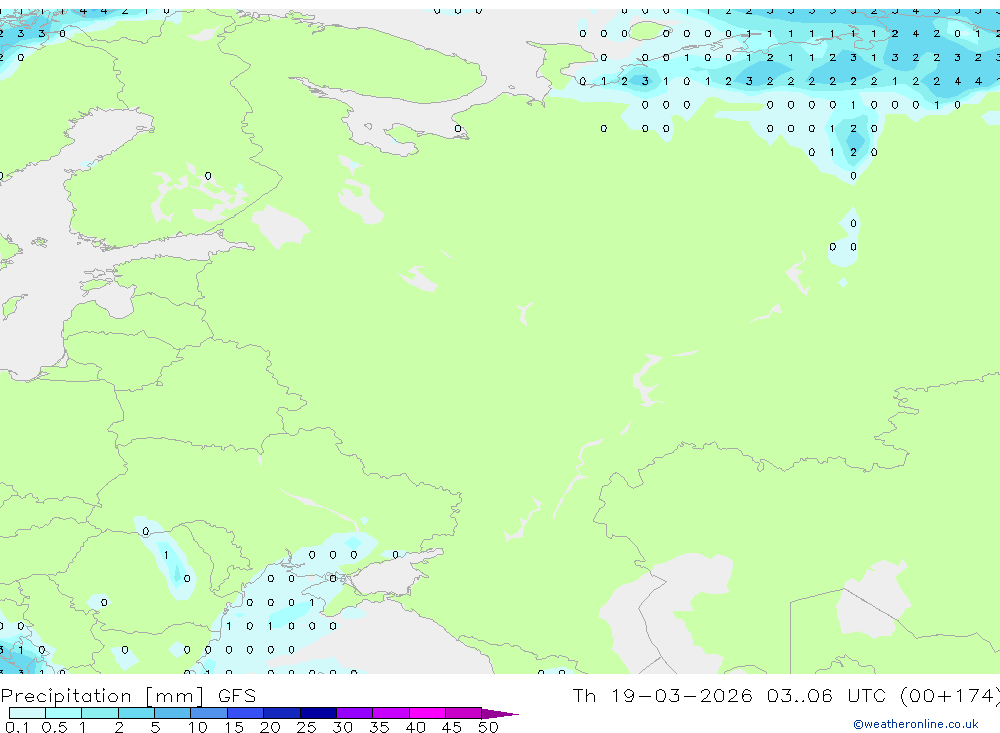The height and width of the screenshot is (733, 1000).
Task: Click the '0.1' legend scale label
Action: 17,727
